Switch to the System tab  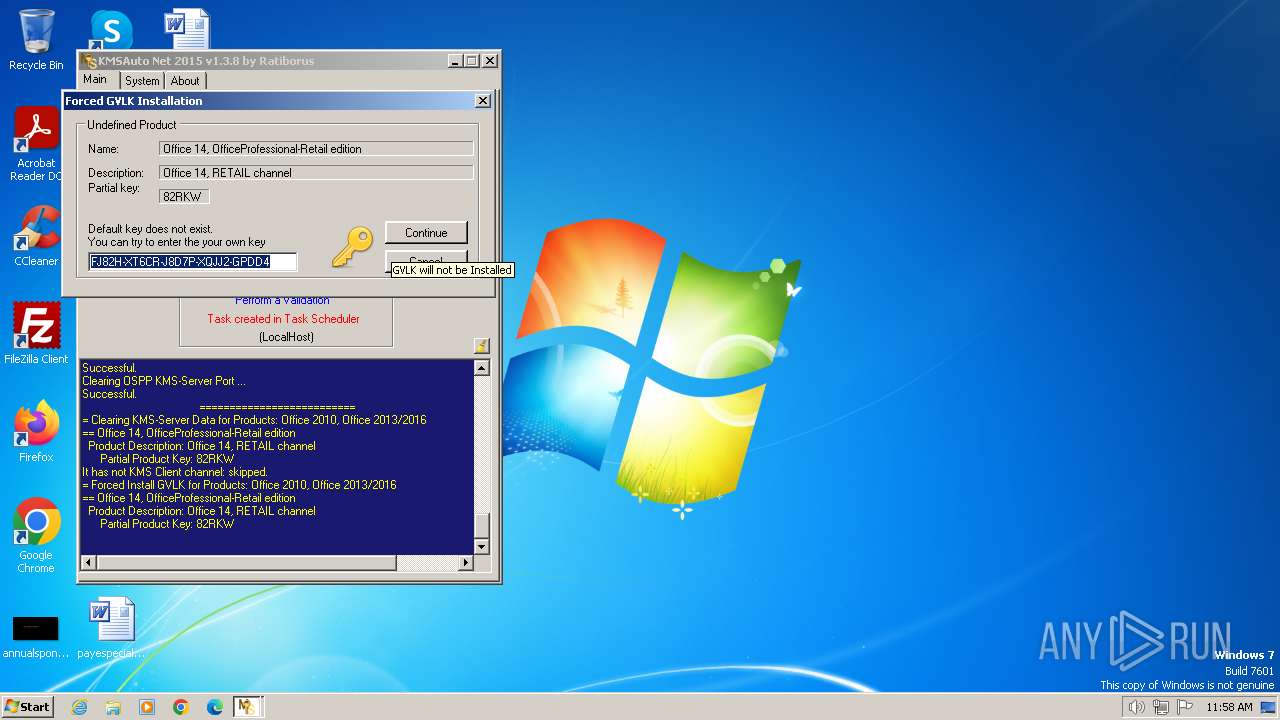coord(142,81)
